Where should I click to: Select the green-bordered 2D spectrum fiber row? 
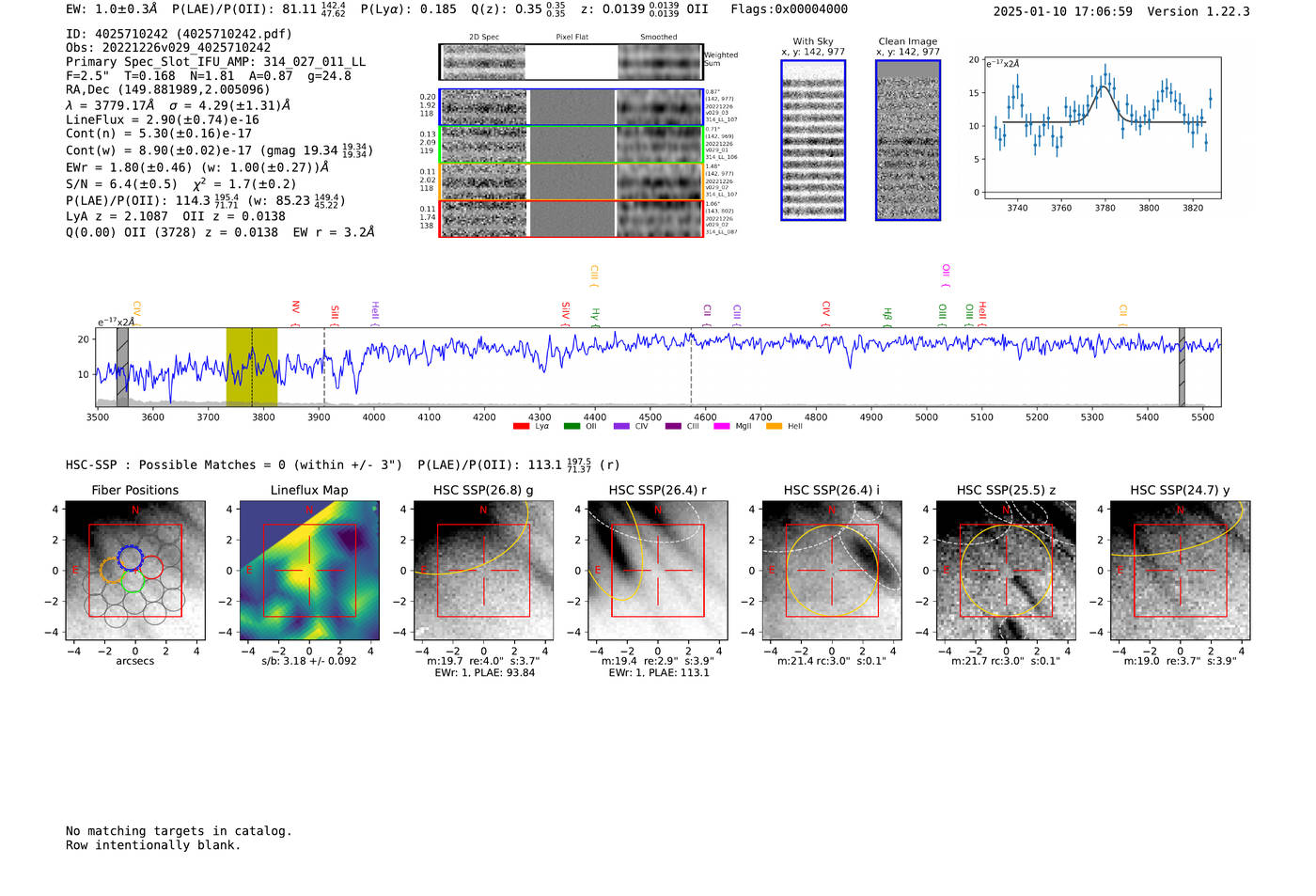tap(572, 145)
